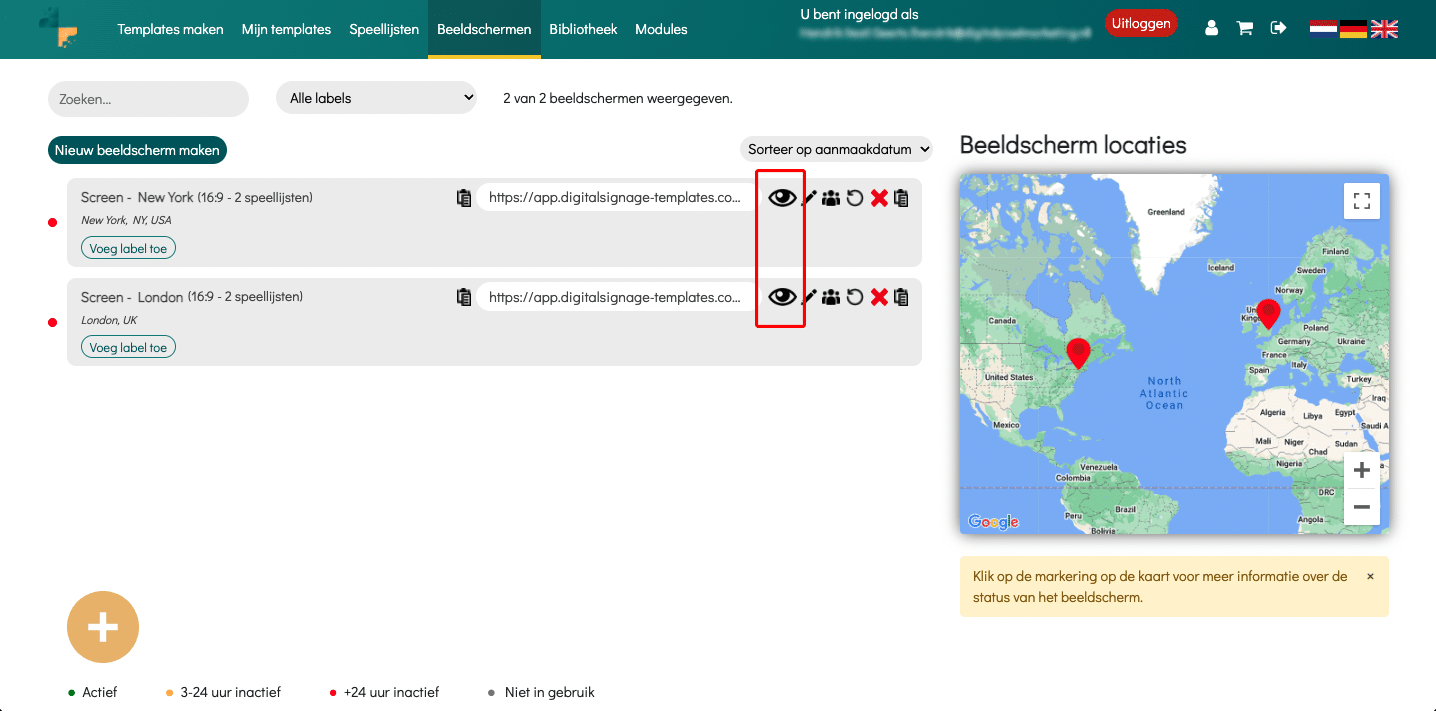This screenshot has width=1436, height=711.
Task: Click the shopping cart icon in header
Action: (1245, 28)
